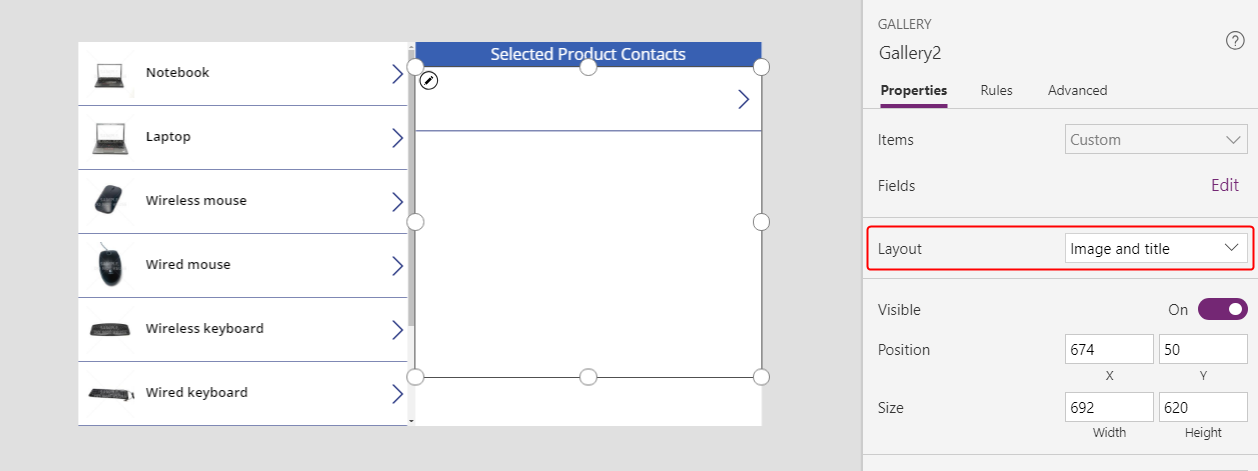The image size is (1258, 471).
Task: Click the Edit link for Fields
Action: point(1224,185)
